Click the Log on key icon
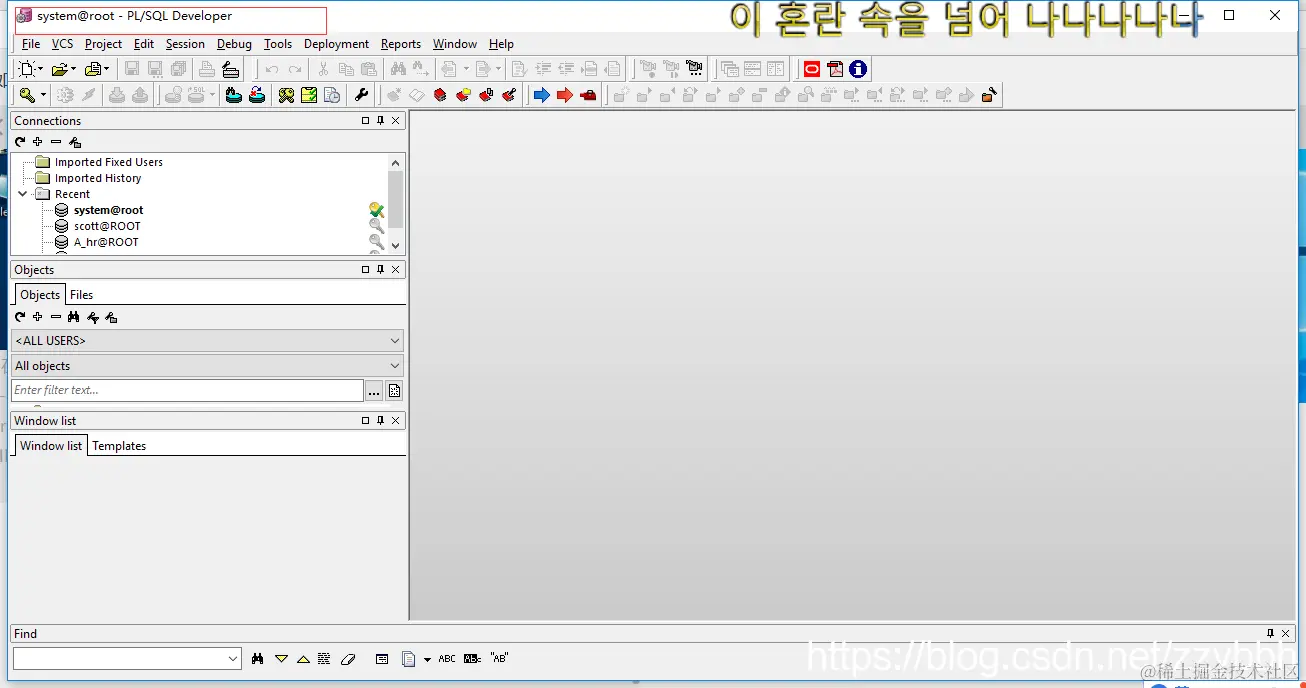This screenshot has height=688, width=1306. [x=27, y=95]
